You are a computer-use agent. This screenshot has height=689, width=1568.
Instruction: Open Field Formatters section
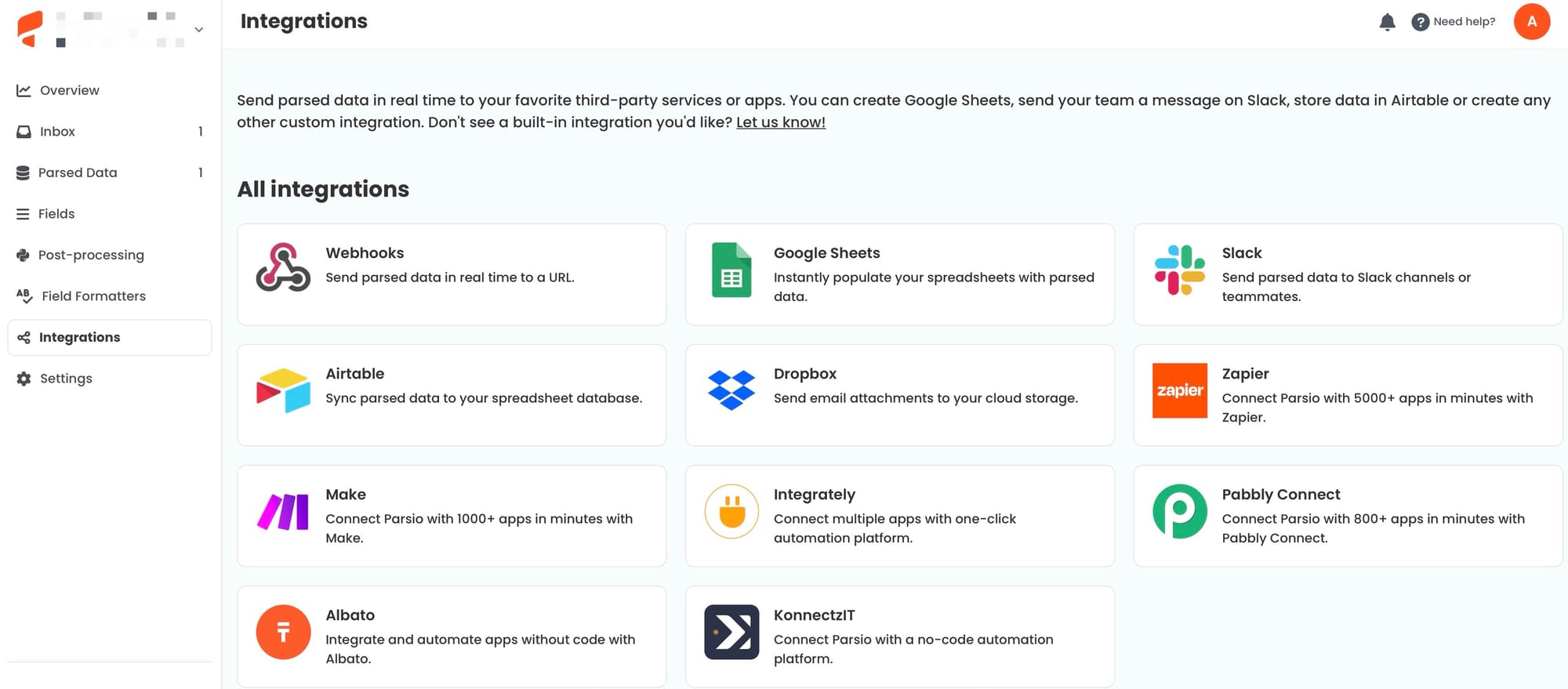coord(93,296)
